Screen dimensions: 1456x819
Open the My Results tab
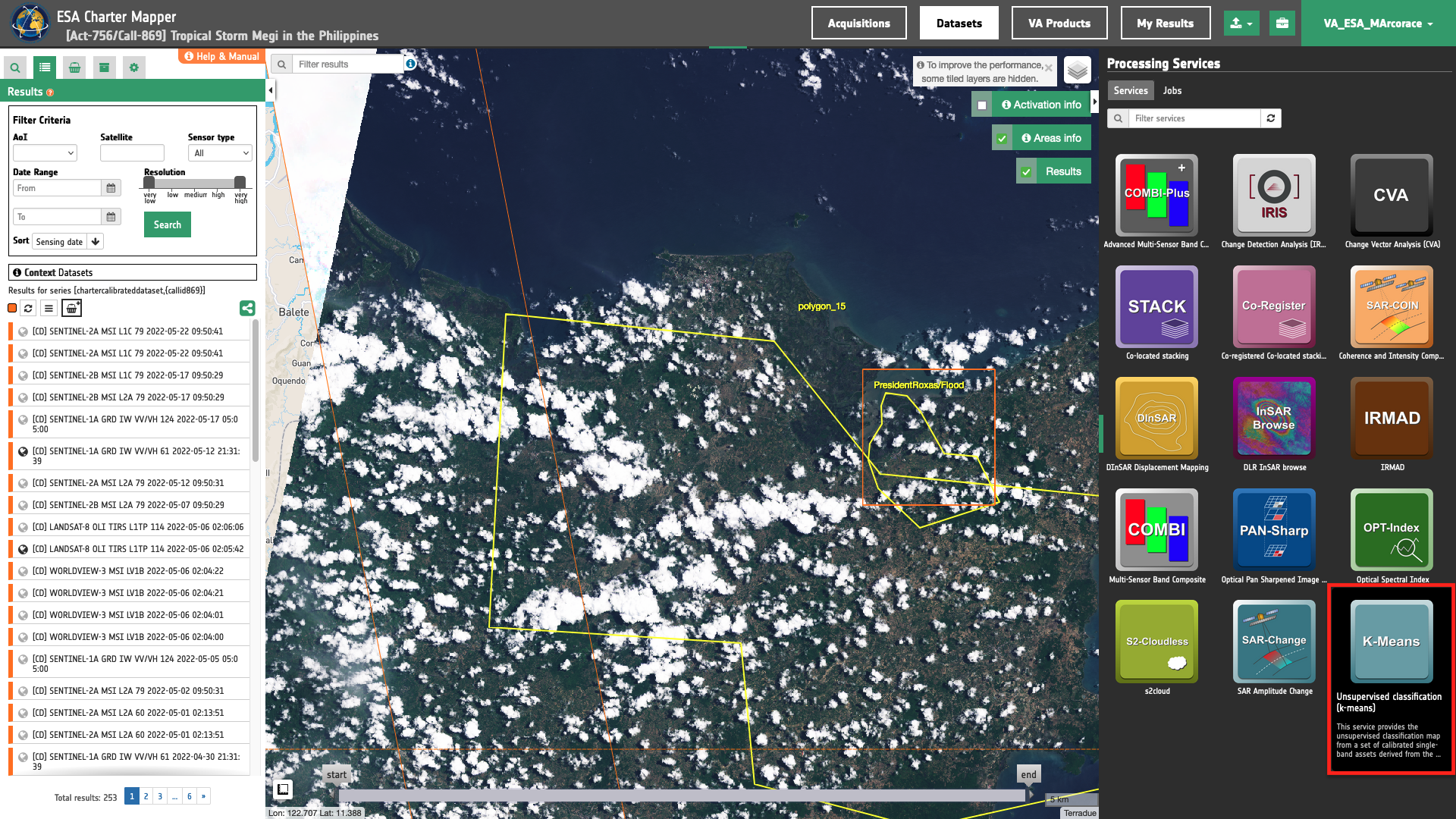tap(1166, 24)
